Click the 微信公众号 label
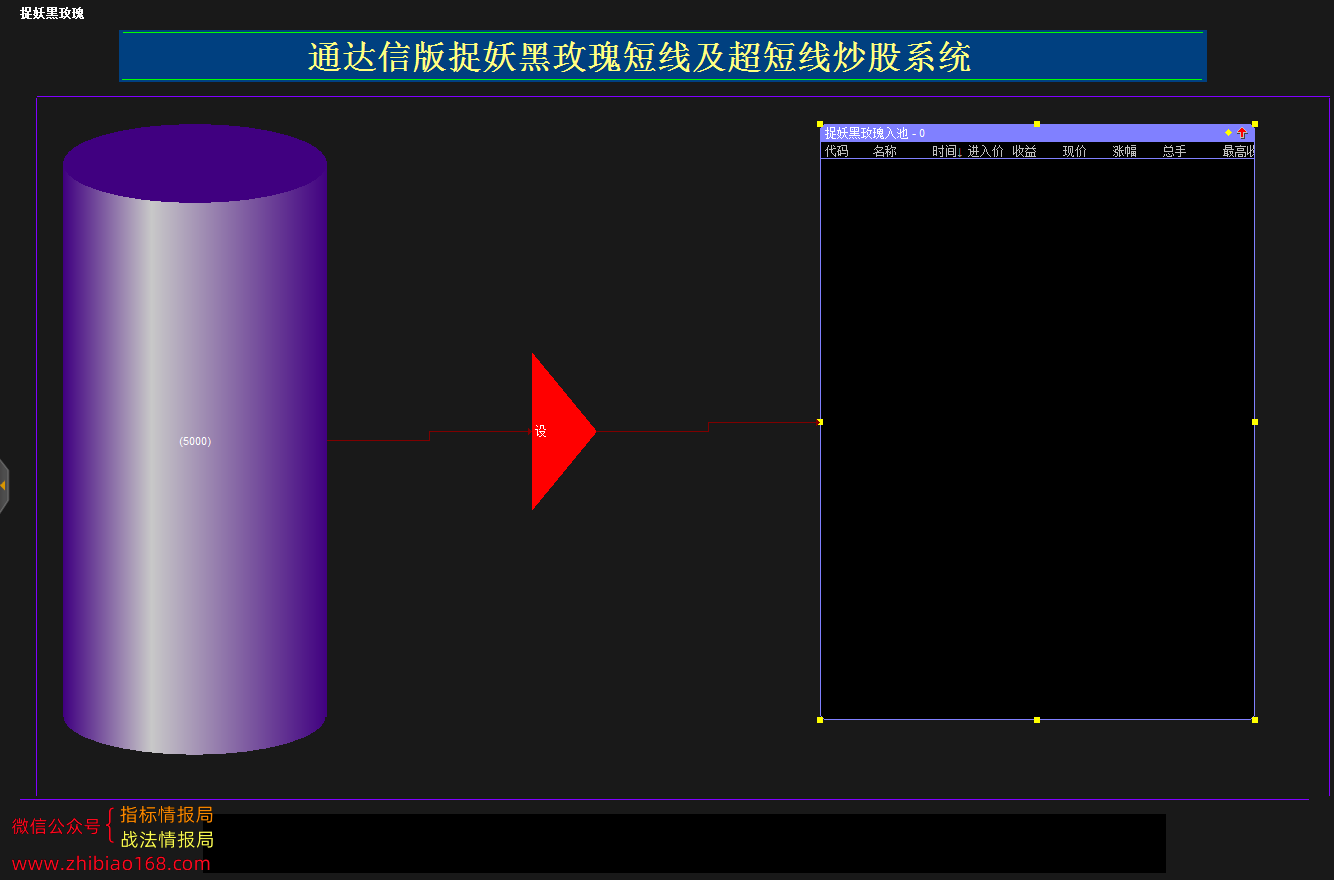The image size is (1334, 880). pos(56,826)
